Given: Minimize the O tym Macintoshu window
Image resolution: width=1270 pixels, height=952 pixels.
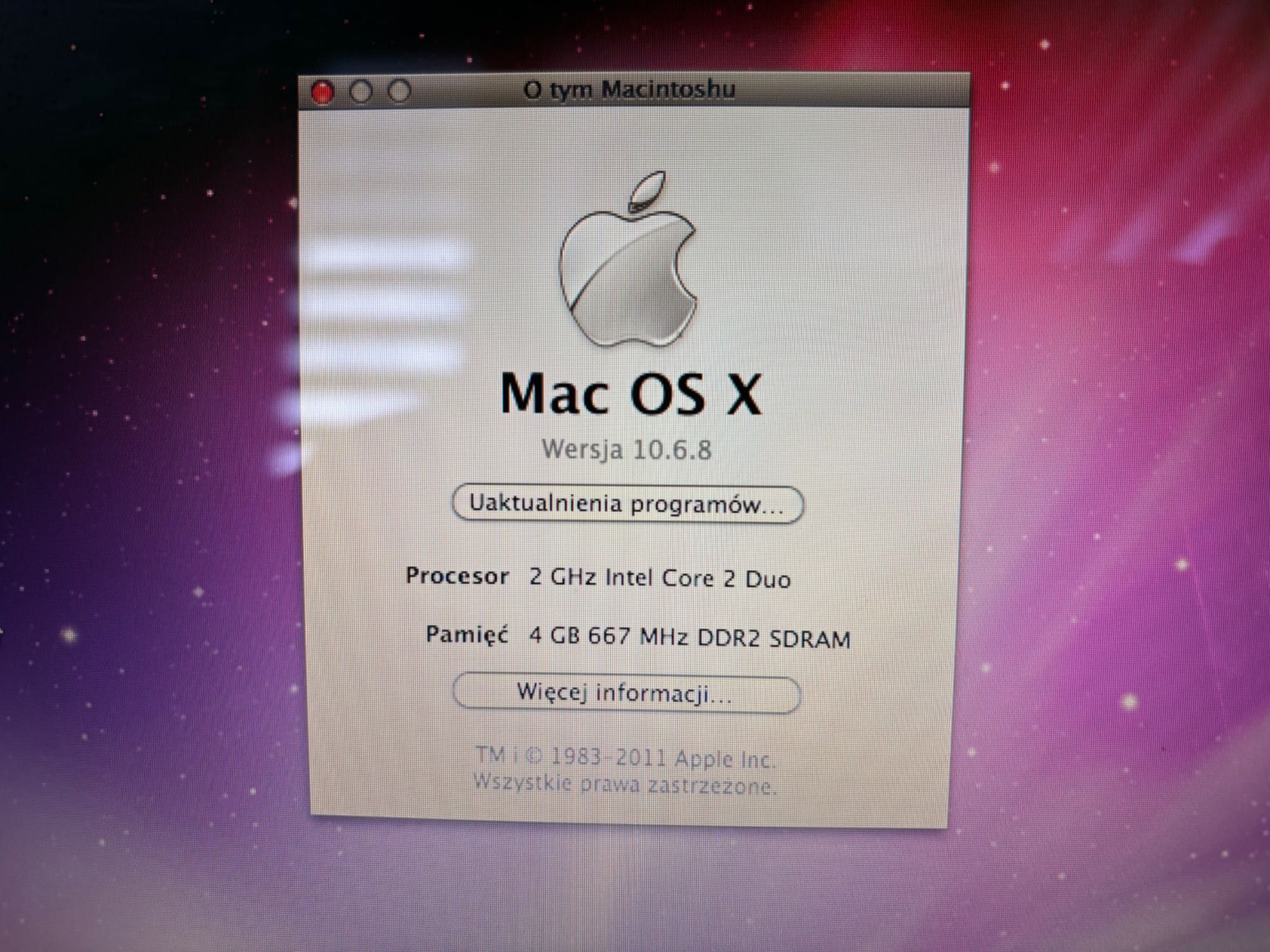Looking at the screenshot, I should click(x=361, y=92).
